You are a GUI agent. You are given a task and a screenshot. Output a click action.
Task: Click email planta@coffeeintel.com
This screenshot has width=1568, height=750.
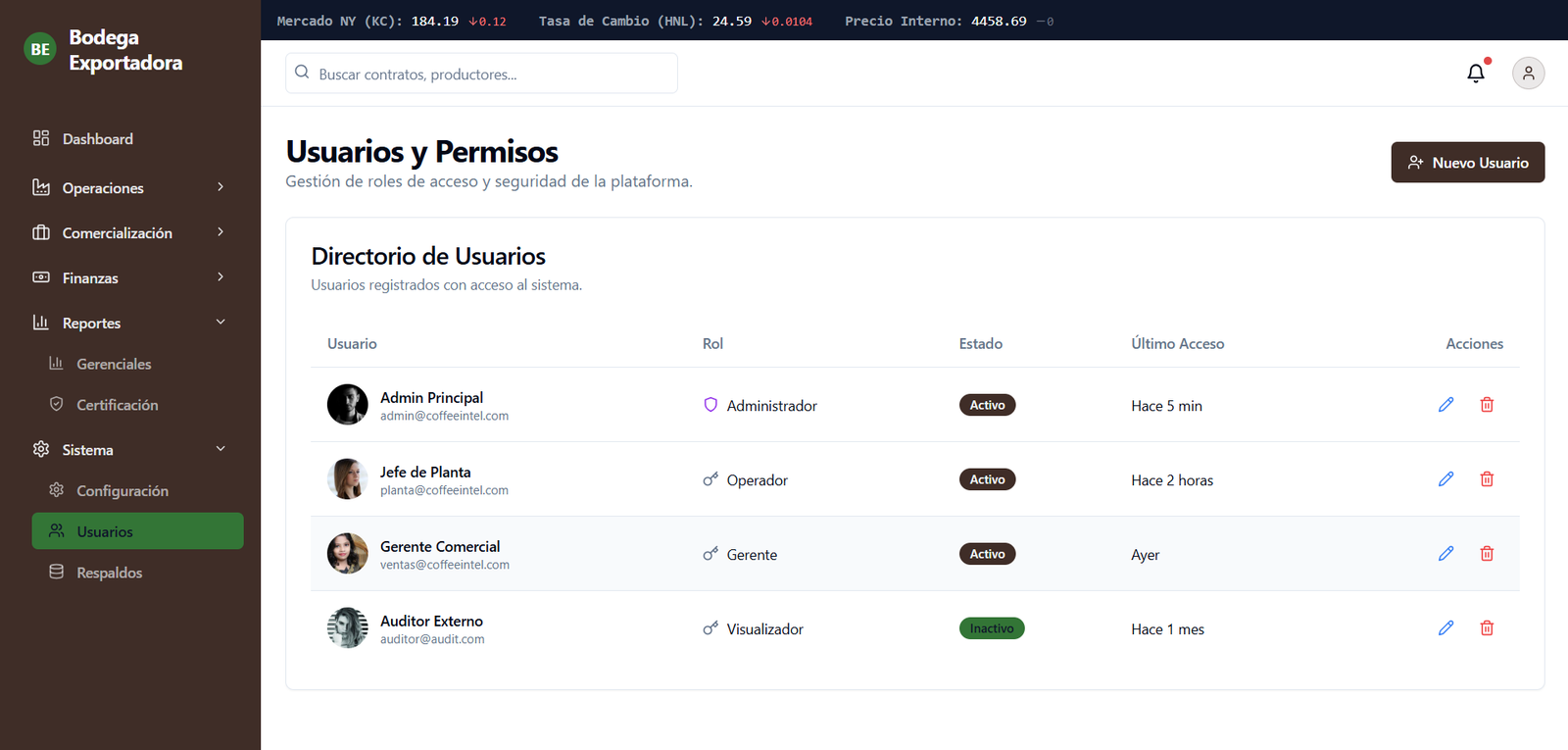click(x=444, y=490)
